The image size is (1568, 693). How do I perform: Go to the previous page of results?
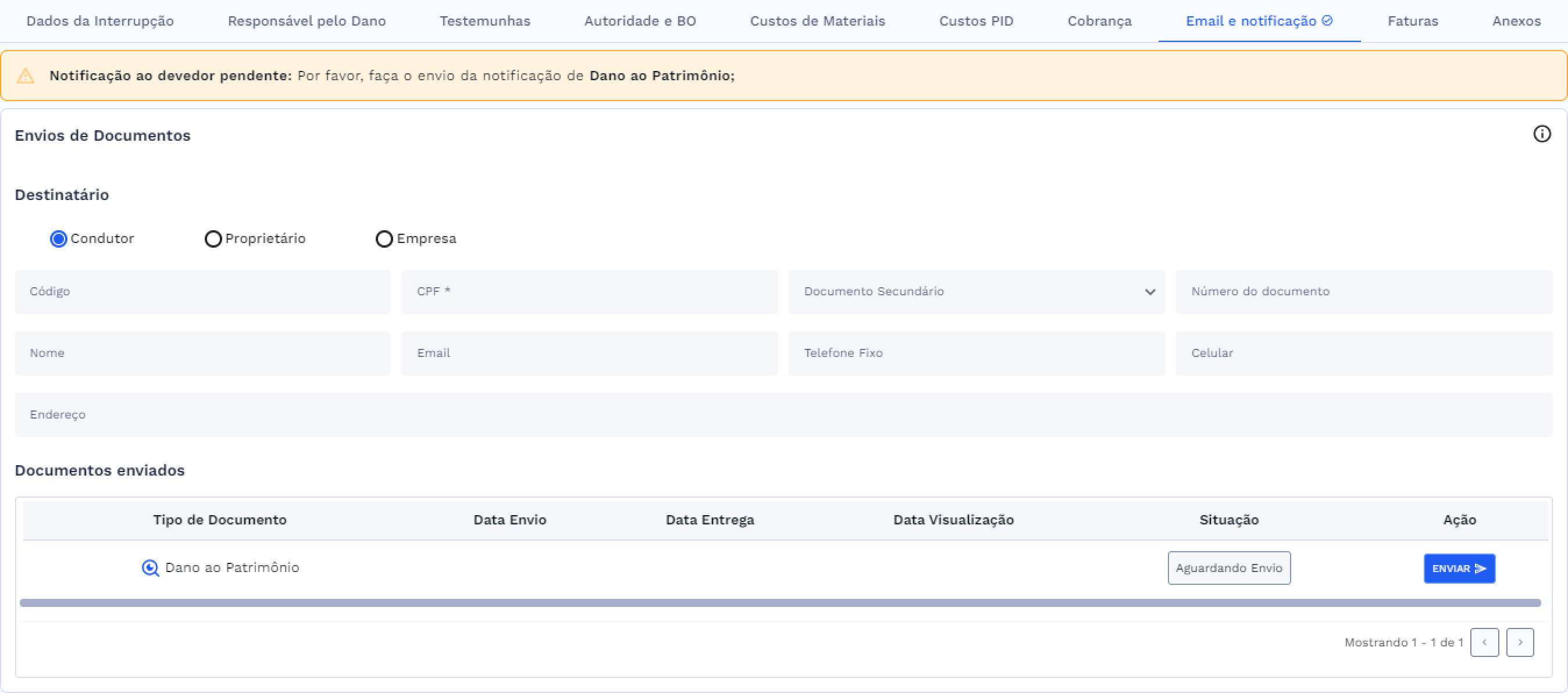(1484, 642)
